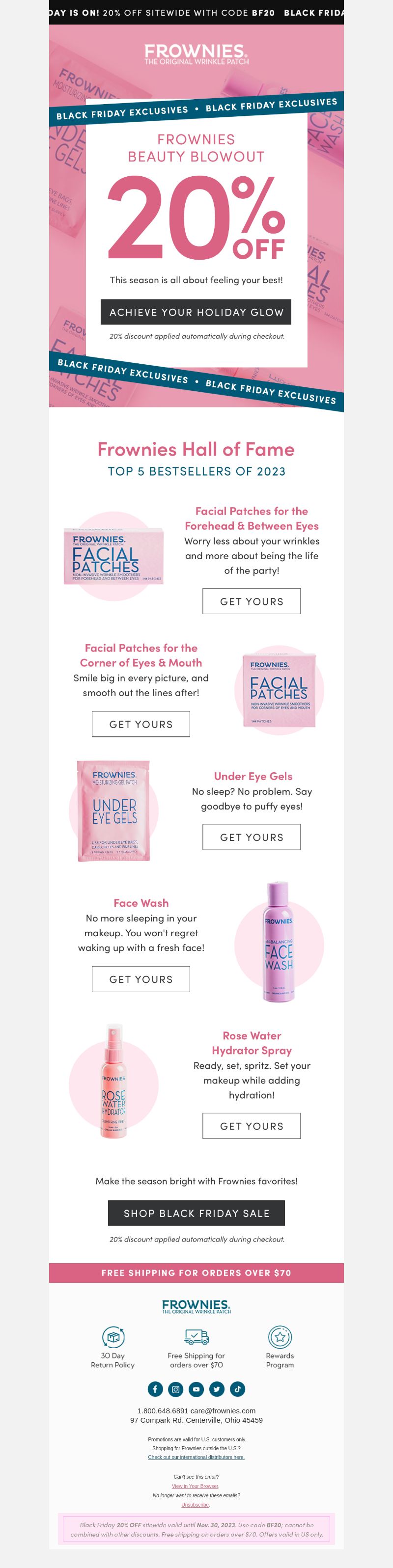This screenshot has width=393, height=1568.
Task: Get Yours for Under Eye Gels
Action: (252, 837)
